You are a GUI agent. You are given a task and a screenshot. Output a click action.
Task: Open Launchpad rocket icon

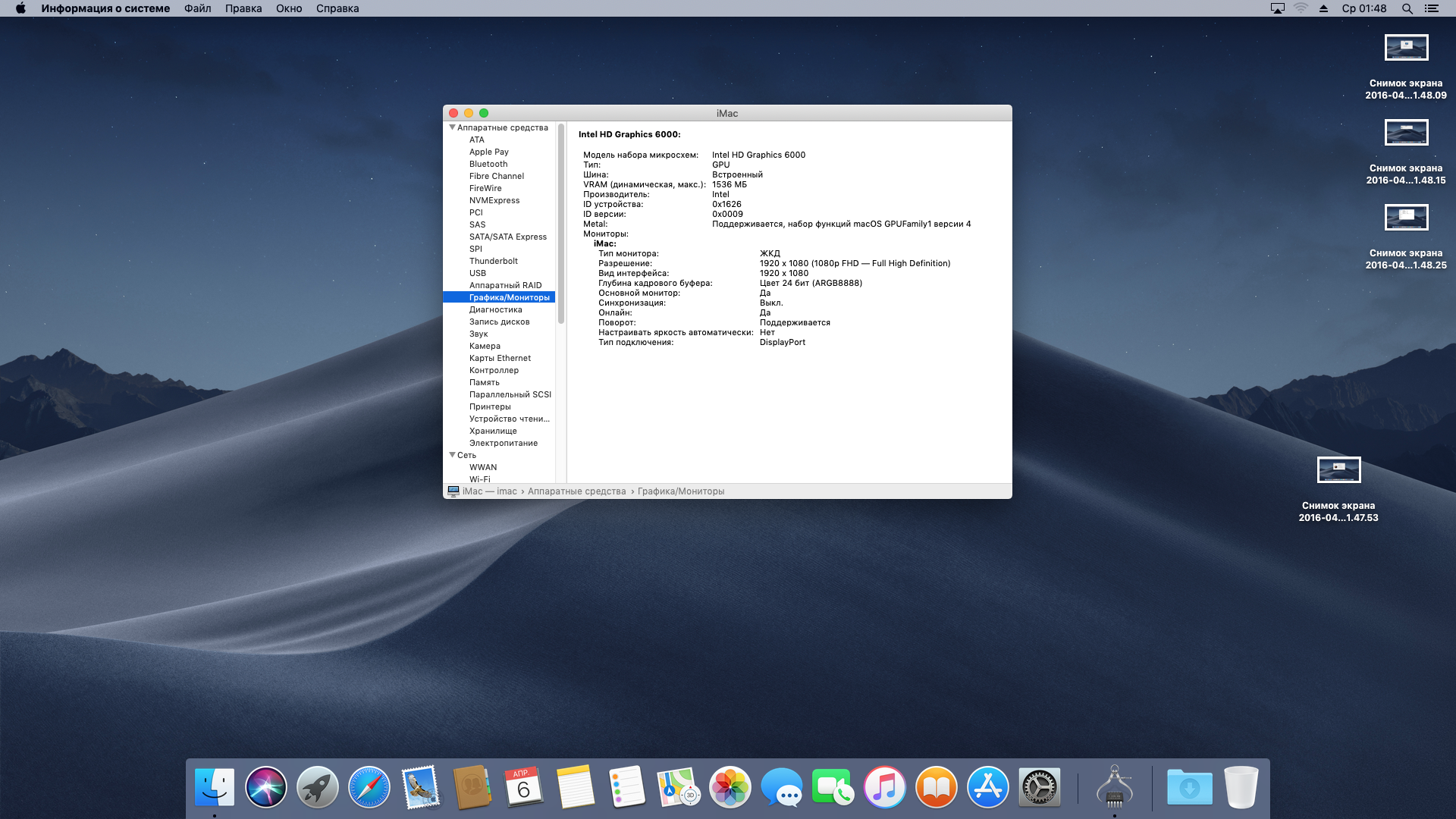pyautogui.click(x=318, y=787)
